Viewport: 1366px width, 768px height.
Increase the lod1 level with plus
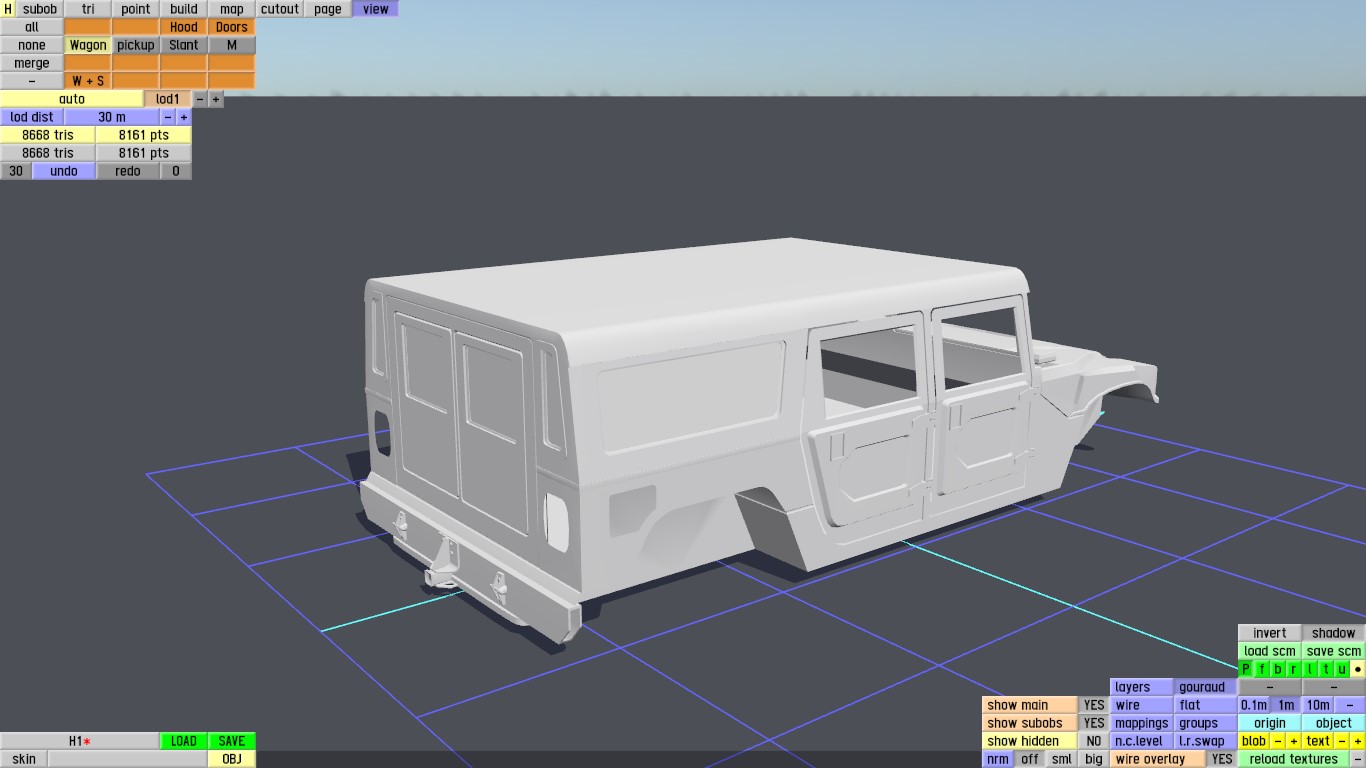pyautogui.click(x=216, y=99)
